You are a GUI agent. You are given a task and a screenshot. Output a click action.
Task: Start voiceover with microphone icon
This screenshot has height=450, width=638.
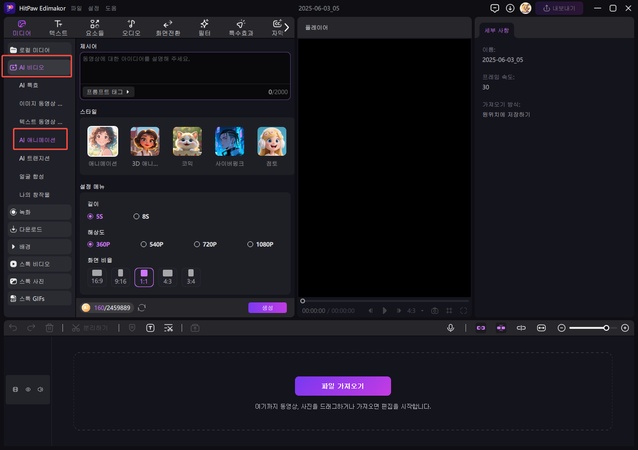coord(450,328)
